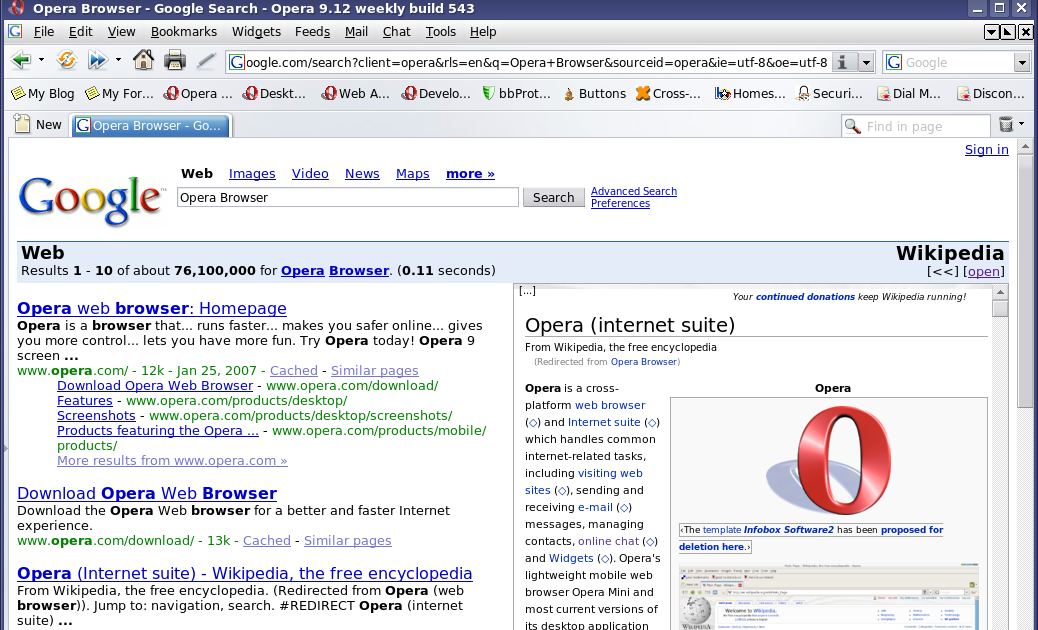Collapse the Wikipedia panel with [<<]
Image resolution: width=1038 pixels, height=630 pixels.
point(943,271)
